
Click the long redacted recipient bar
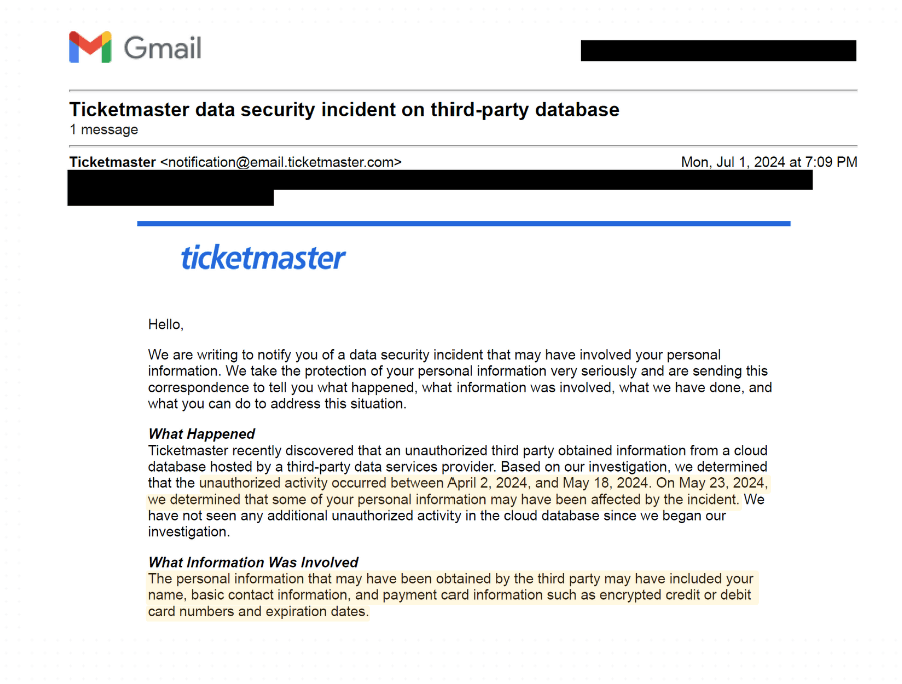pyautogui.click(x=440, y=180)
